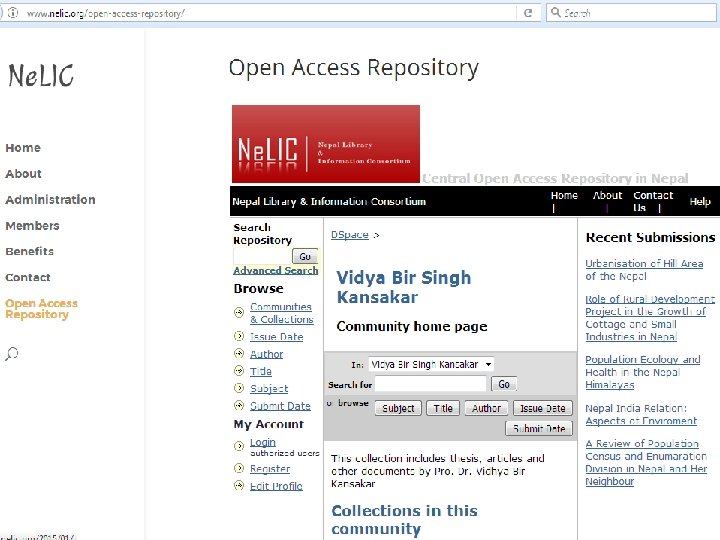Viewport: 720px width, 540px height.
Task: Open Contact in left site menu
Action: point(28,277)
